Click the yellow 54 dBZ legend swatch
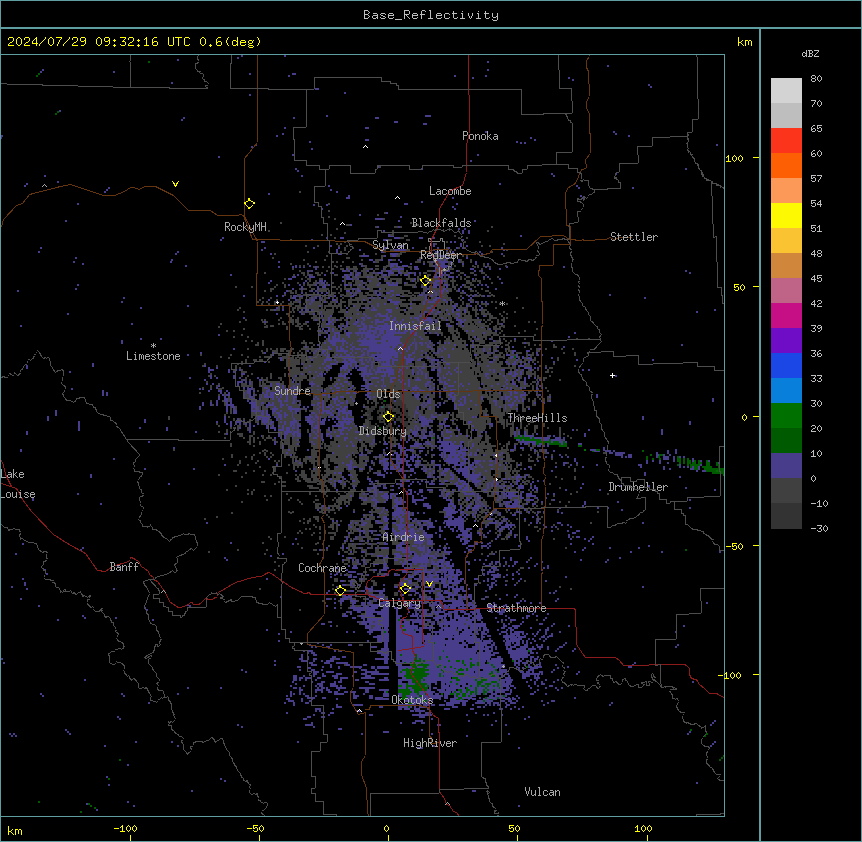 click(x=786, y=215)
